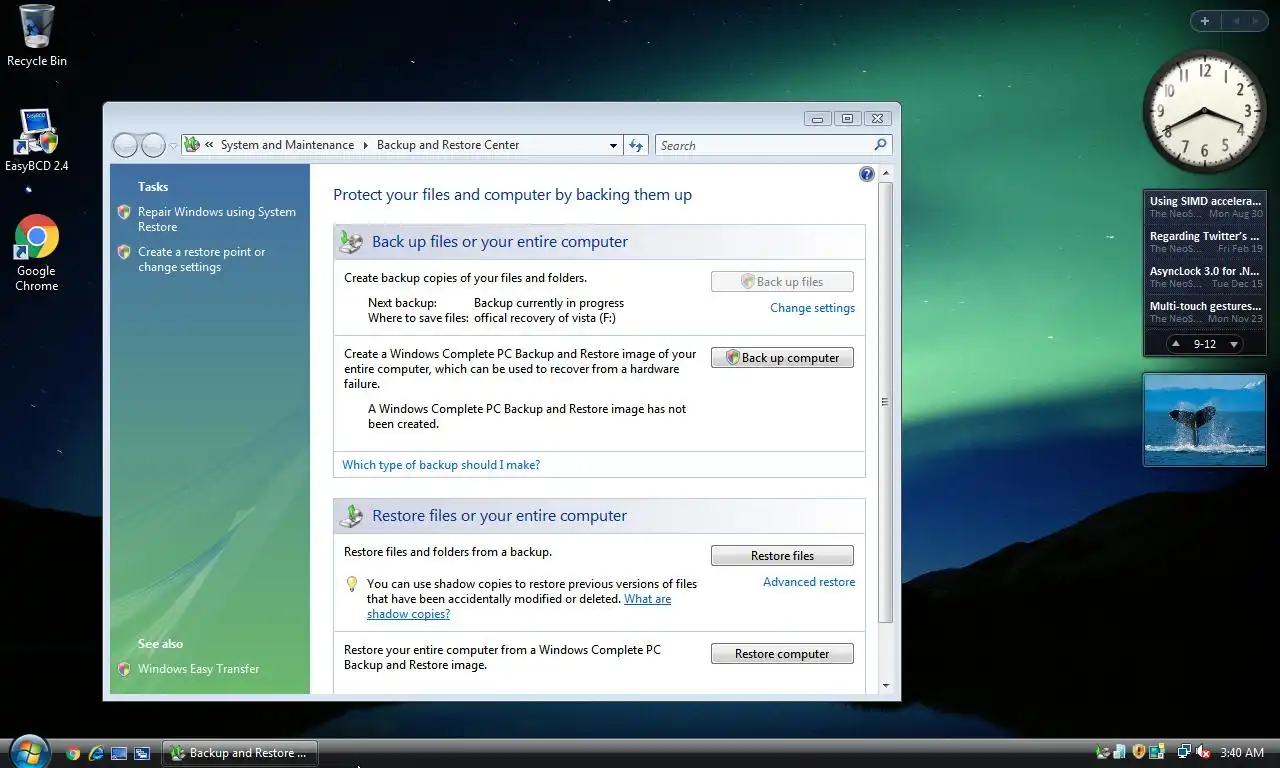Open Which type of backup should I make
Image resolution: width=1280 pixels, height=768 pixels.
coord(441,465)
